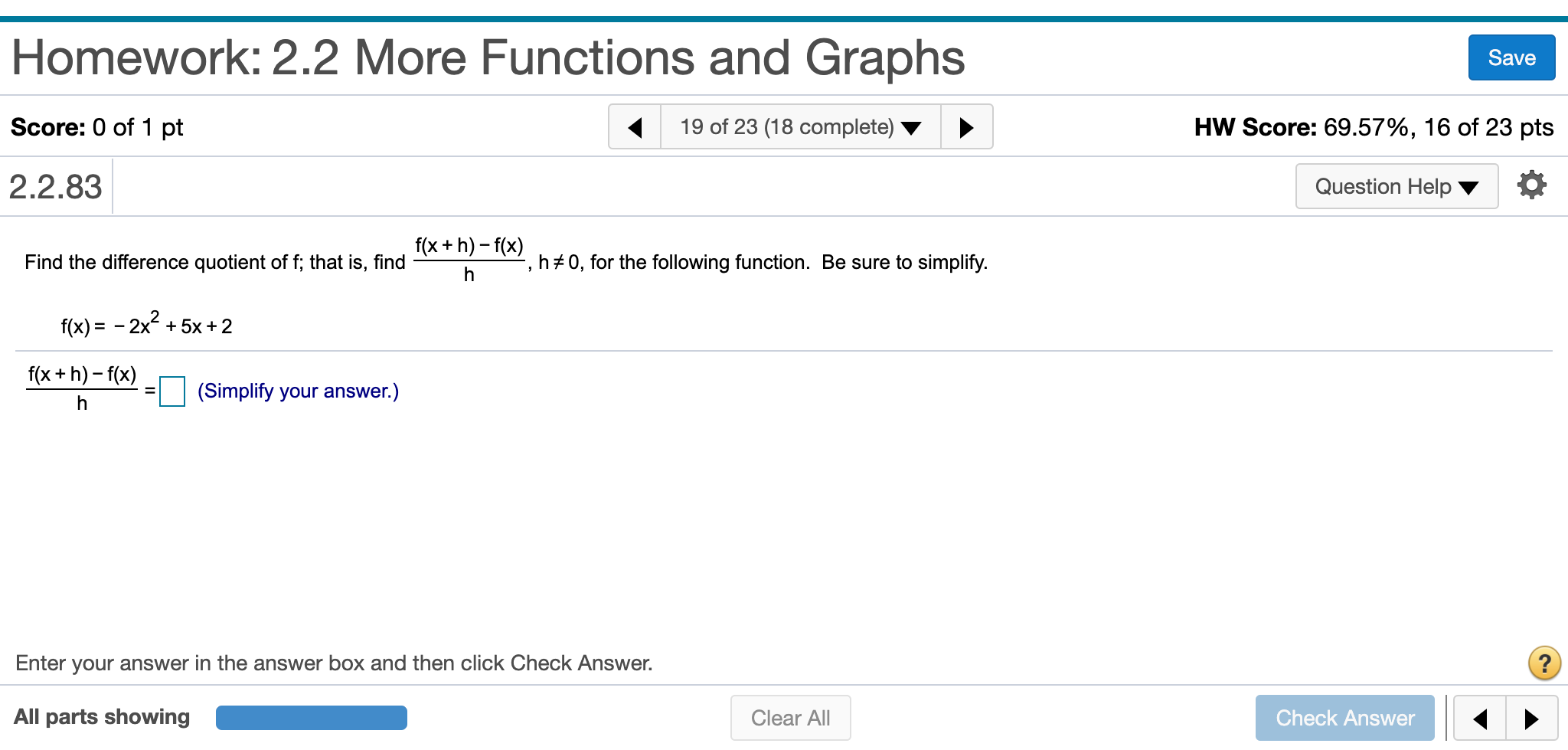The image size is (1568, 750).
Task: Click the forward navigation arrow at bottom right
Action: click(x=1531, y=718)
